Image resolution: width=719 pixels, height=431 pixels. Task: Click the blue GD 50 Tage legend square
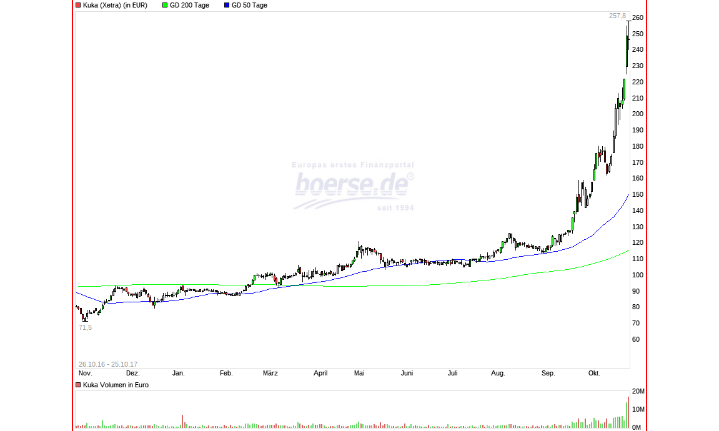coord(225,5)
